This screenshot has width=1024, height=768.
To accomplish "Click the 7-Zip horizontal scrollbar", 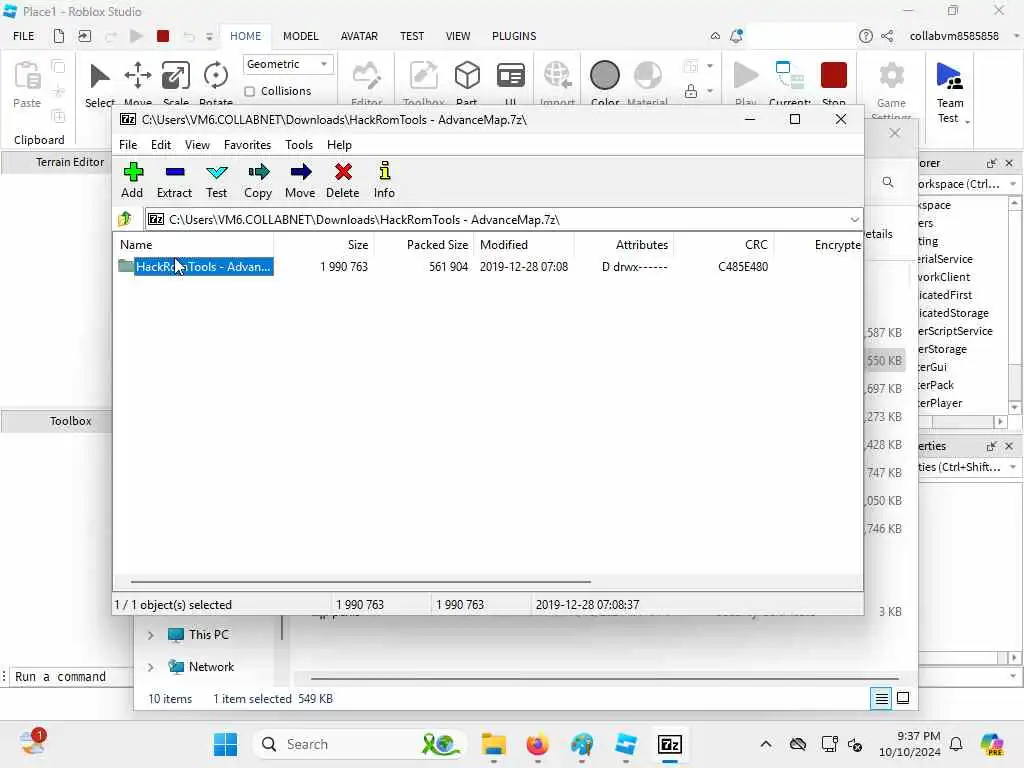I will tap(360, 581).
